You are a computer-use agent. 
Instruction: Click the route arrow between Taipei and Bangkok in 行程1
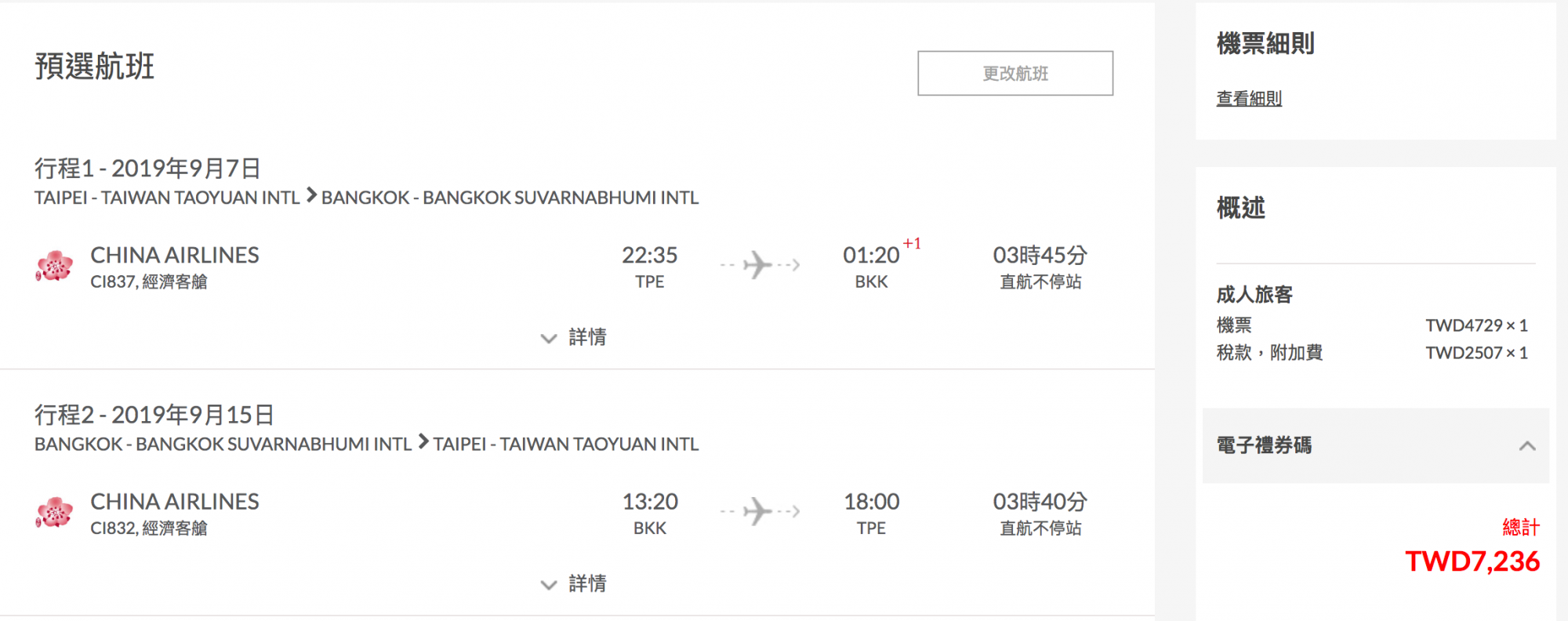311,195
